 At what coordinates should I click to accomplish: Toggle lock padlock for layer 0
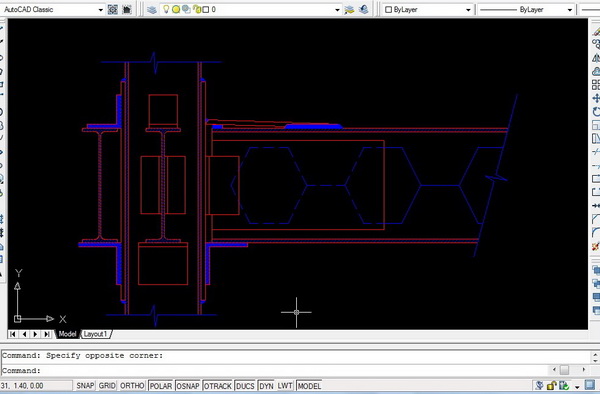(197, 10)
